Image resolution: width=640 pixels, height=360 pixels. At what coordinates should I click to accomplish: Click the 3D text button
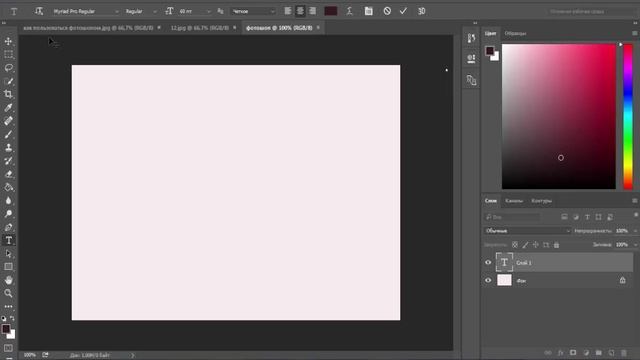pyautogui.click(x=422, y=11)
